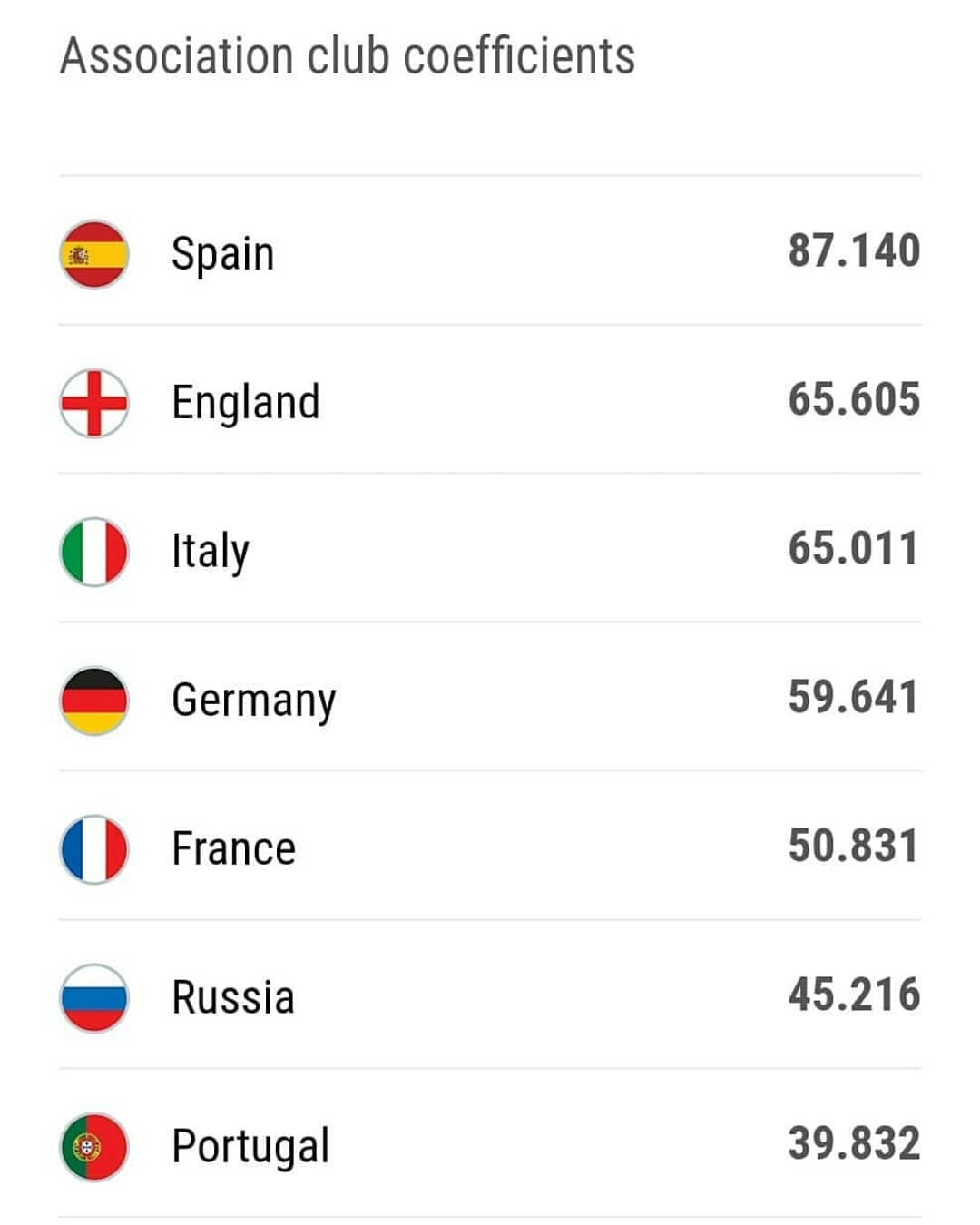980x1225 pixels.
Task: Select the Italy country name
Action: pyautogui.click(x=211, y=552)
